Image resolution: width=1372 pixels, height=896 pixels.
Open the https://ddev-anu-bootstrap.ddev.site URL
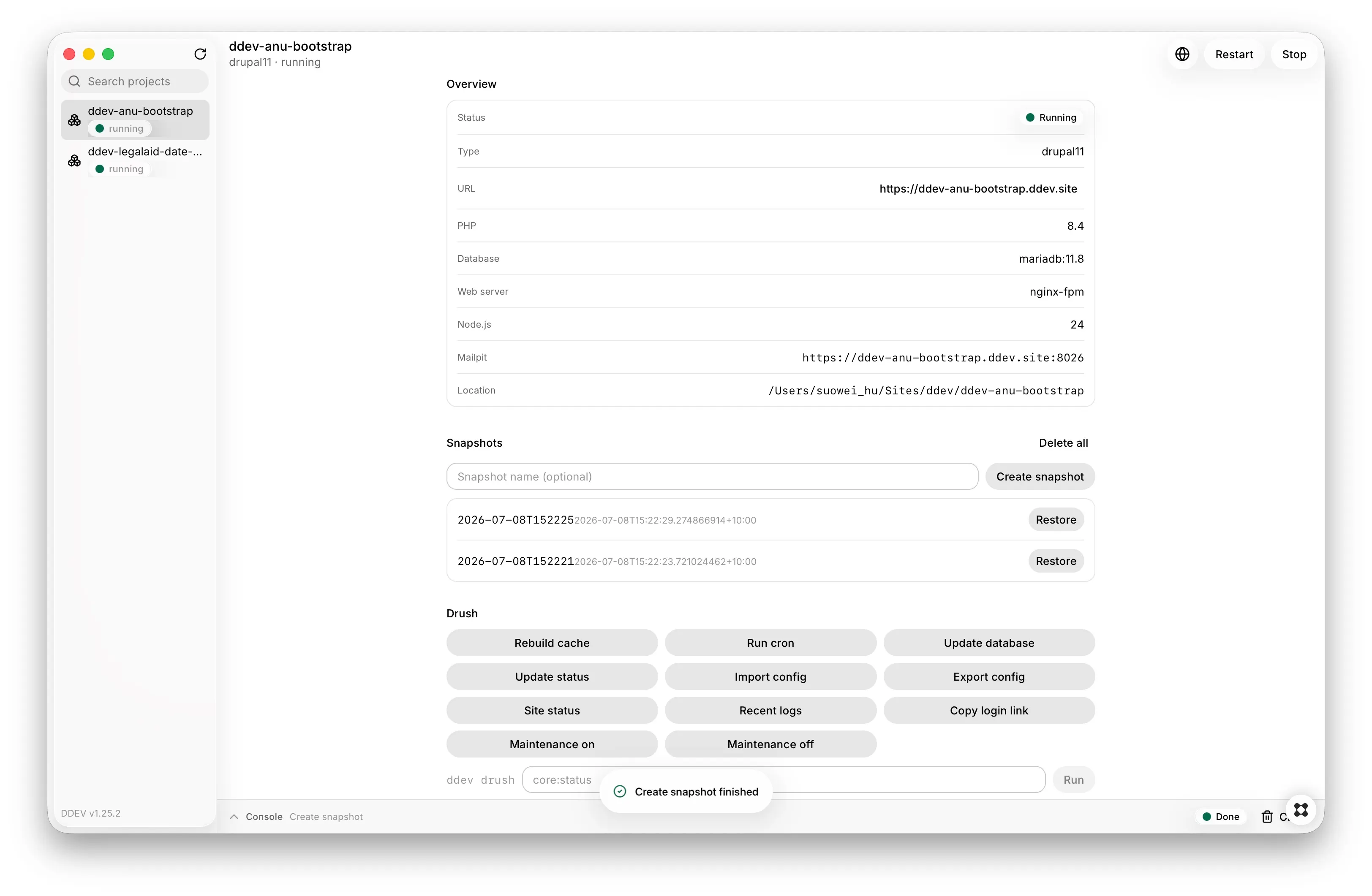(x=978, y=188)
